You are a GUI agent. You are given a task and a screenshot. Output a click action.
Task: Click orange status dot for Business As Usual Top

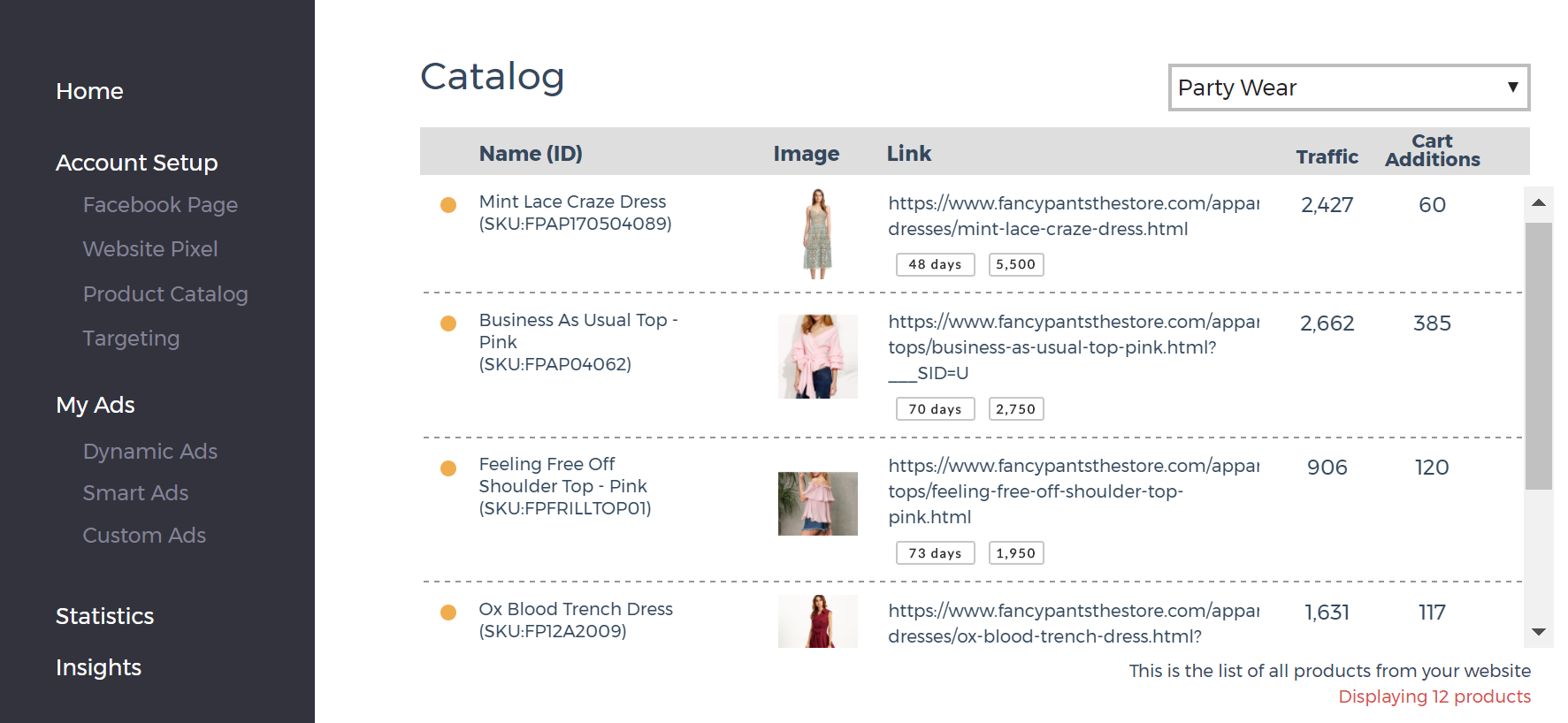[x=448, y=323]
